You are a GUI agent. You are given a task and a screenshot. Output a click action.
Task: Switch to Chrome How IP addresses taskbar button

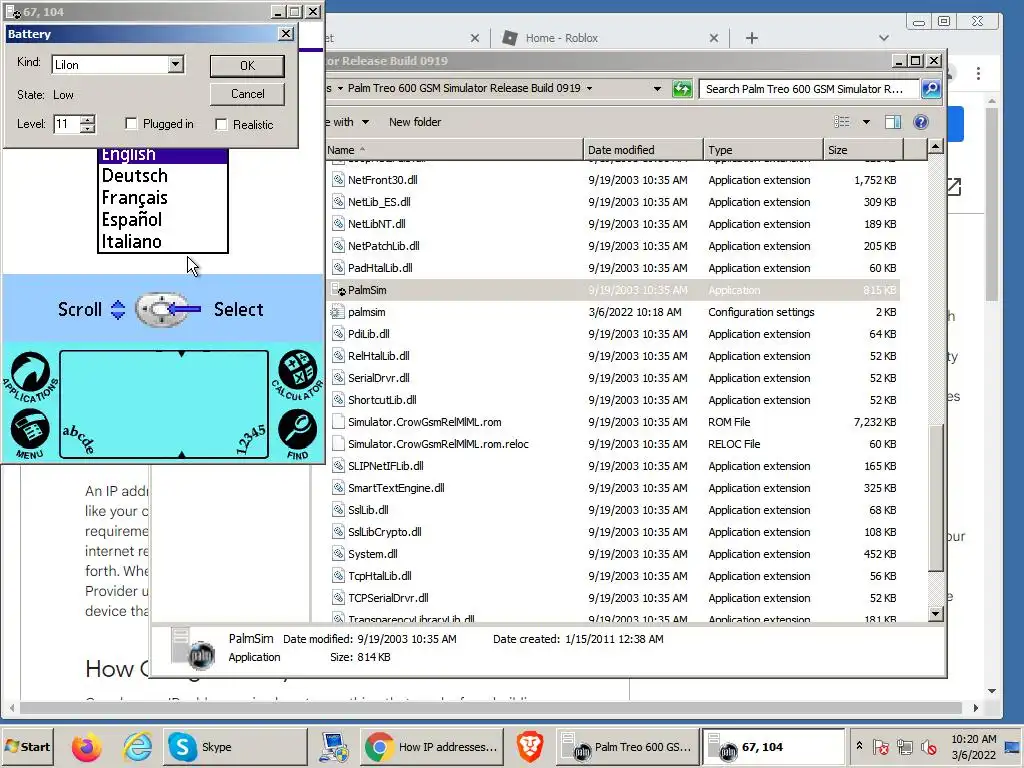point(432,747)
